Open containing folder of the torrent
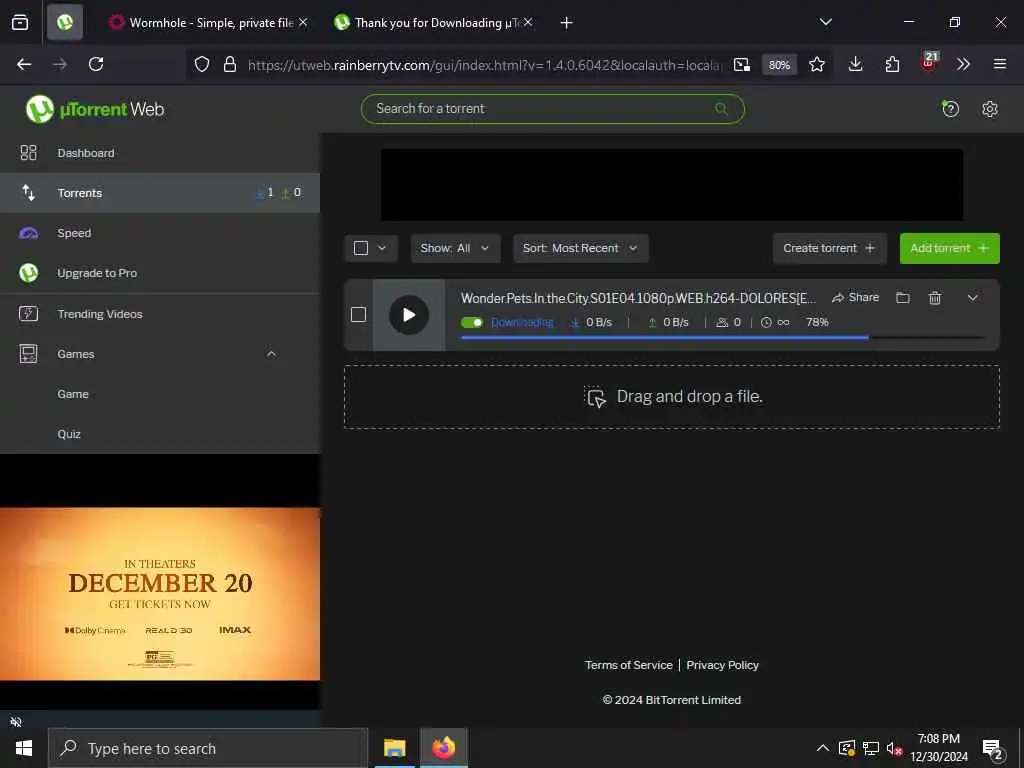The width and height of the screenshot is (1024, 768). coord(903,298)
